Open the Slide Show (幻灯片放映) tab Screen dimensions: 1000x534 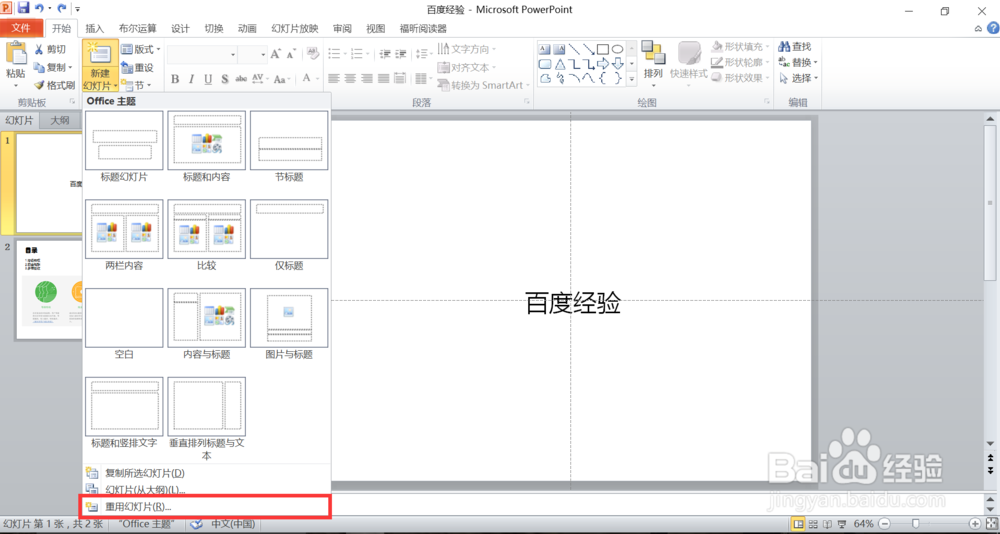tap(295, 29)
